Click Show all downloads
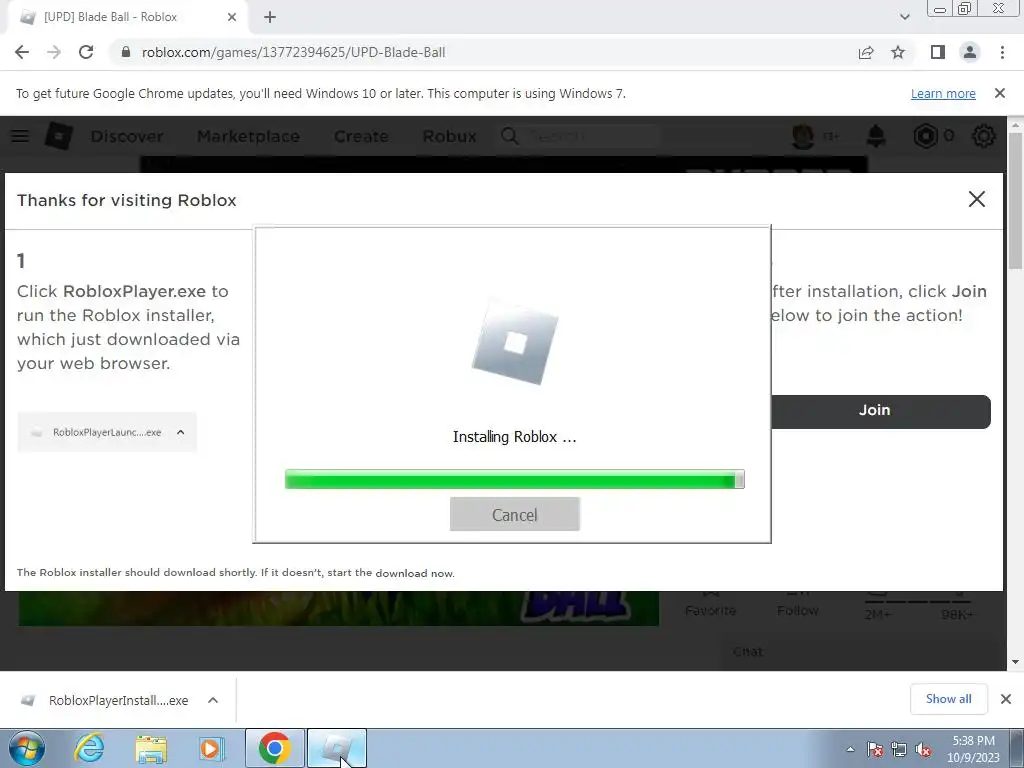This screenshot has width=1024, height=768. (948, 699)
